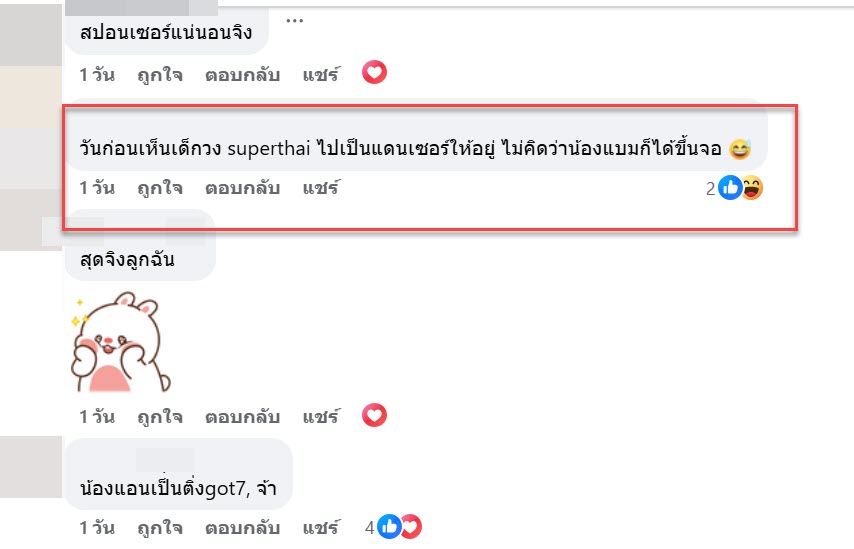This screenshot has width=854, height=549.
Task: Click แชร์ on the got7 comment
Action: pyautogui.click(x=321, y=527)
